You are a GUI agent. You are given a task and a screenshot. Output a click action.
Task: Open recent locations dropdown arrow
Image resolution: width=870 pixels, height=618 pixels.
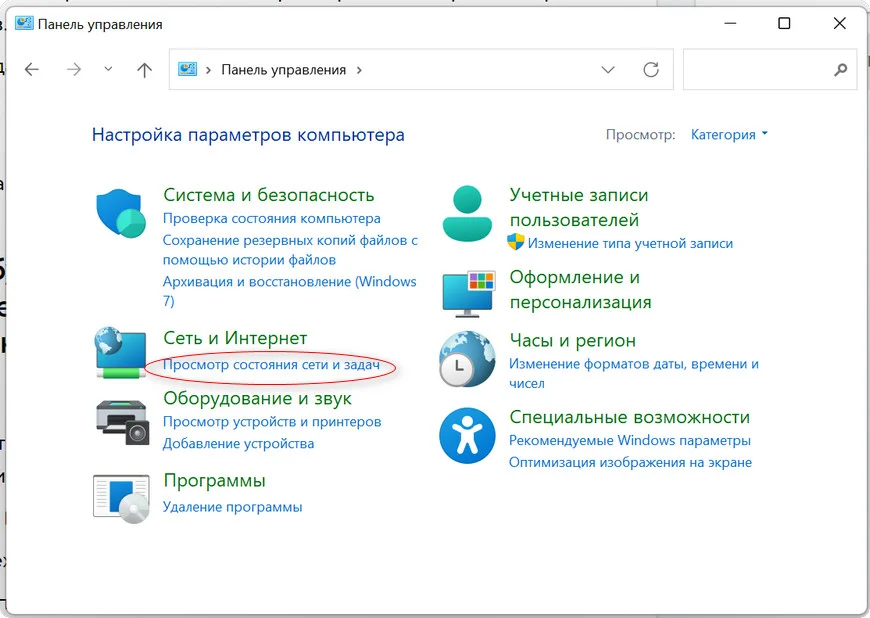[x=108, y=70]
